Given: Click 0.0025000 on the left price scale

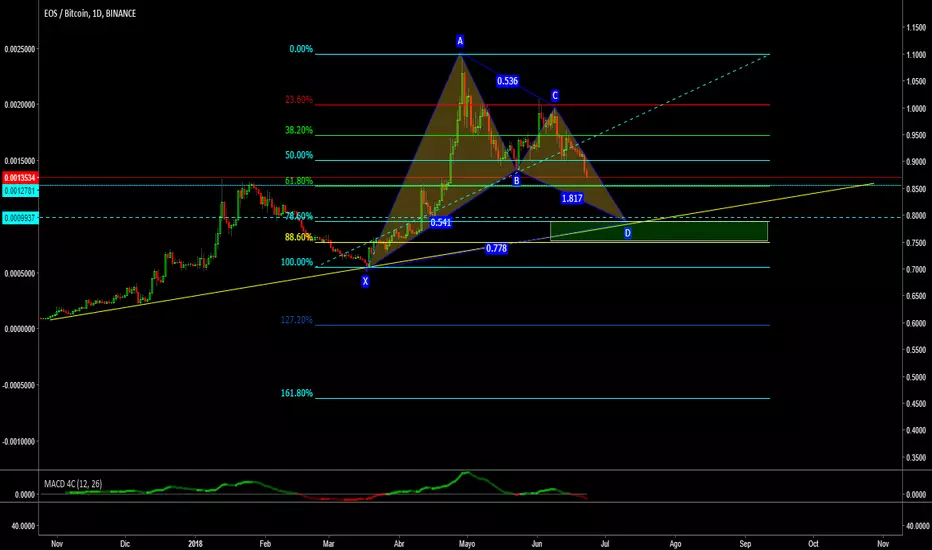Looking at the screenshot, I should click(20, 49).
